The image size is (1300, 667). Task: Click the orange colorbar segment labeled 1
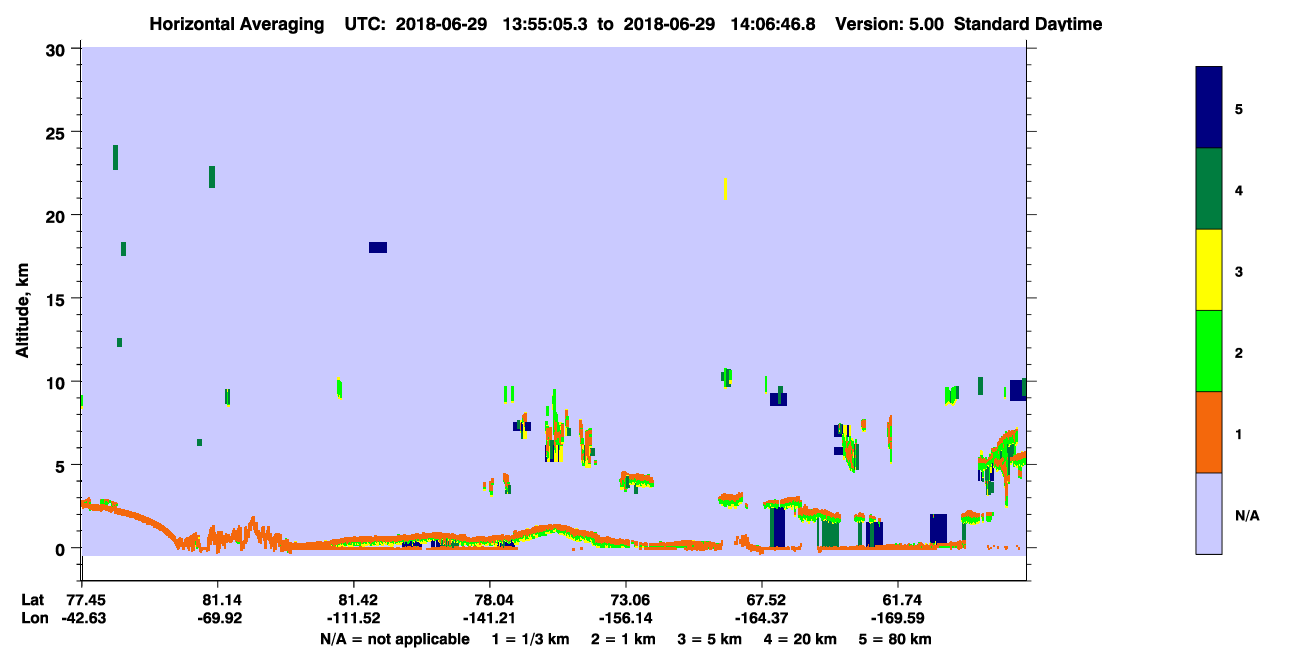pyautogui.click(x=1209, y=432)
